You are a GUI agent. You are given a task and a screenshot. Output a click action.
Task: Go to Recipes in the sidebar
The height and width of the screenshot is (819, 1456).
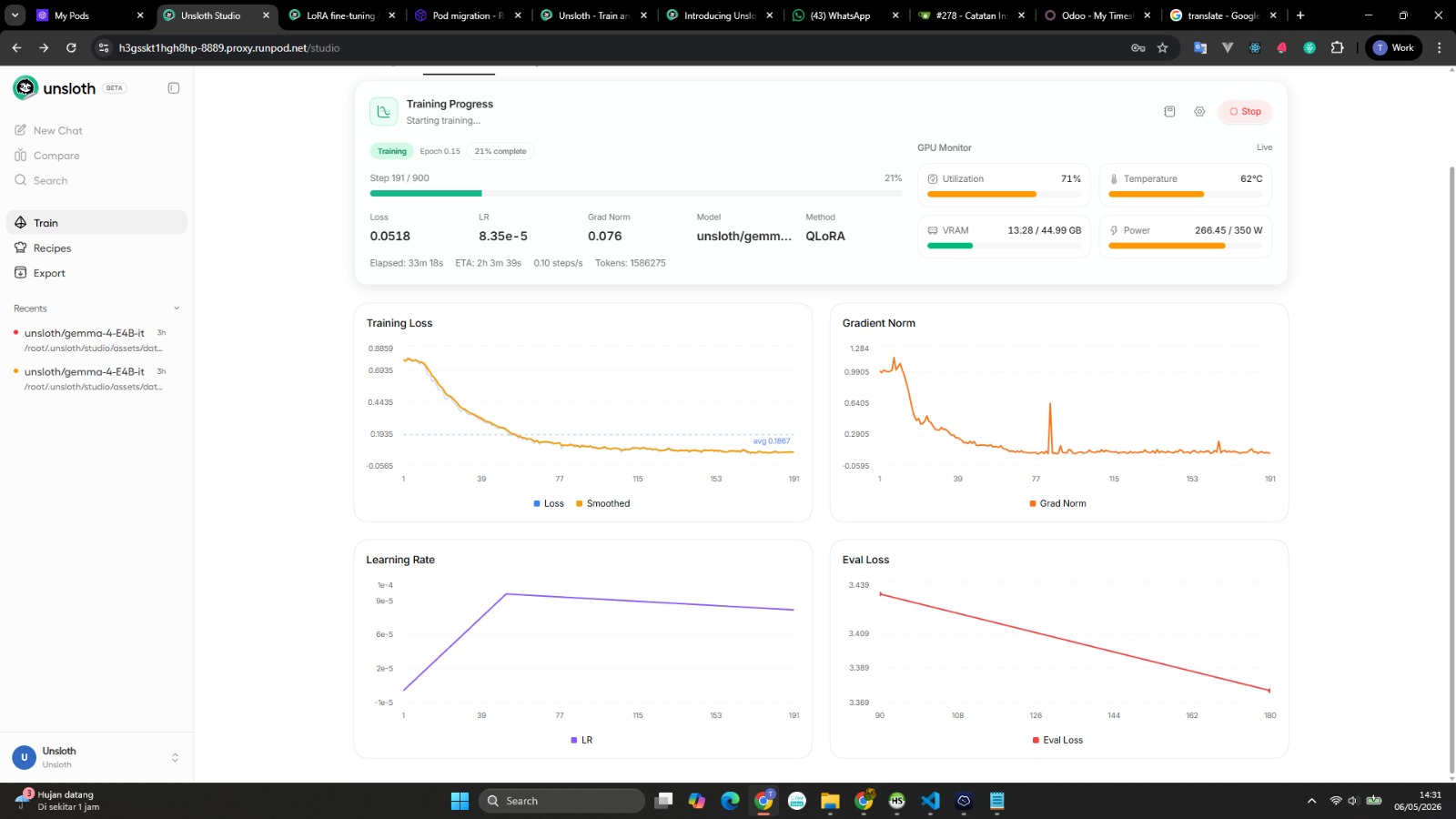tap(96, 248)
